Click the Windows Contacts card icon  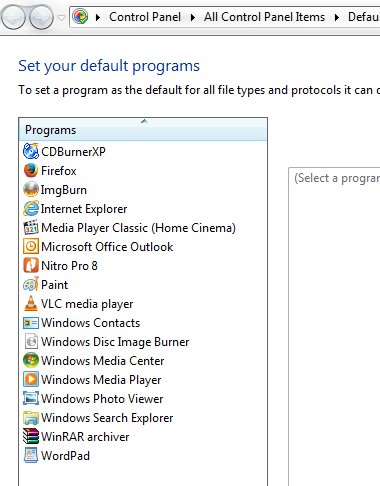click(x=31, y=323)
